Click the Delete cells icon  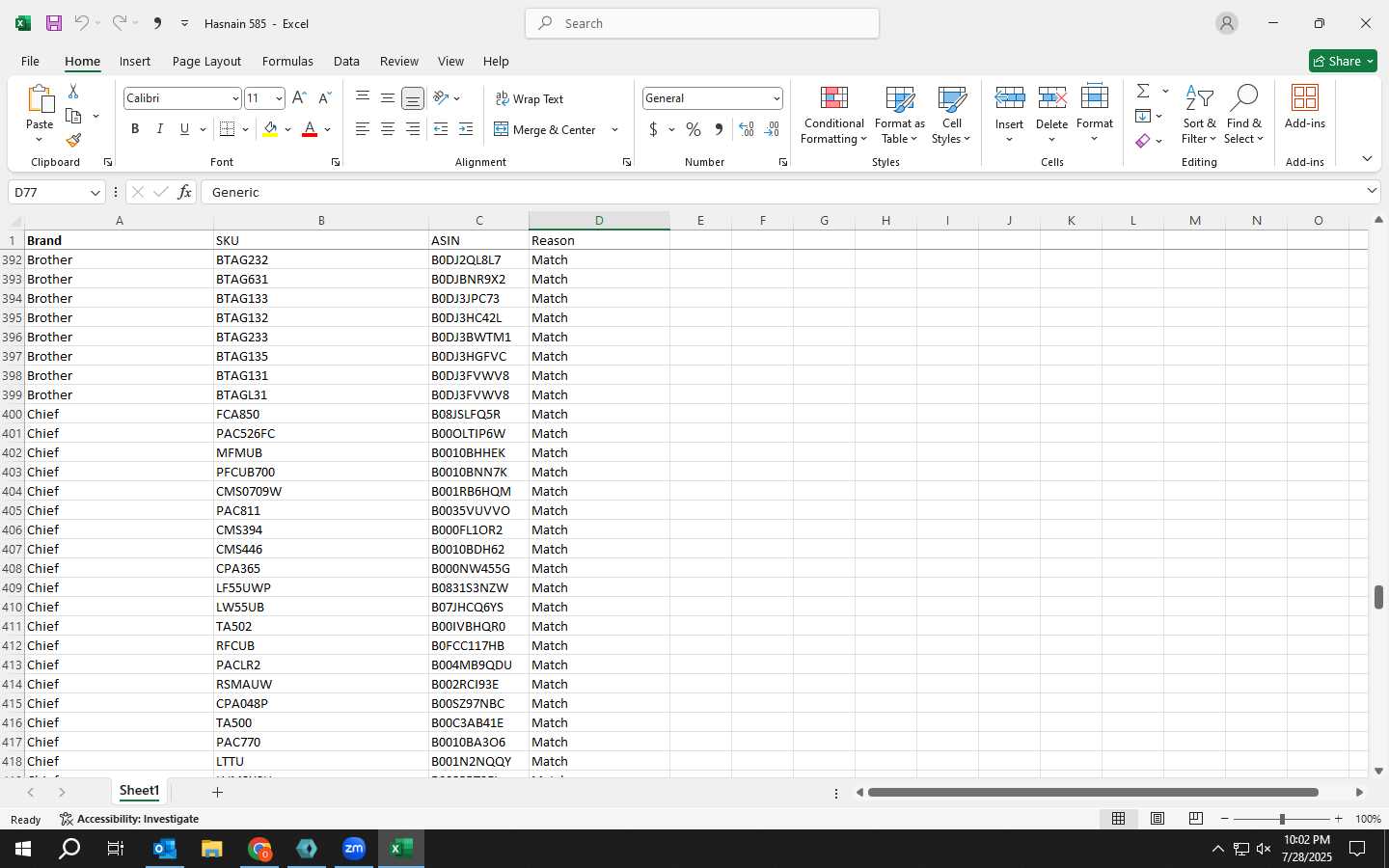click(1051, 97)
